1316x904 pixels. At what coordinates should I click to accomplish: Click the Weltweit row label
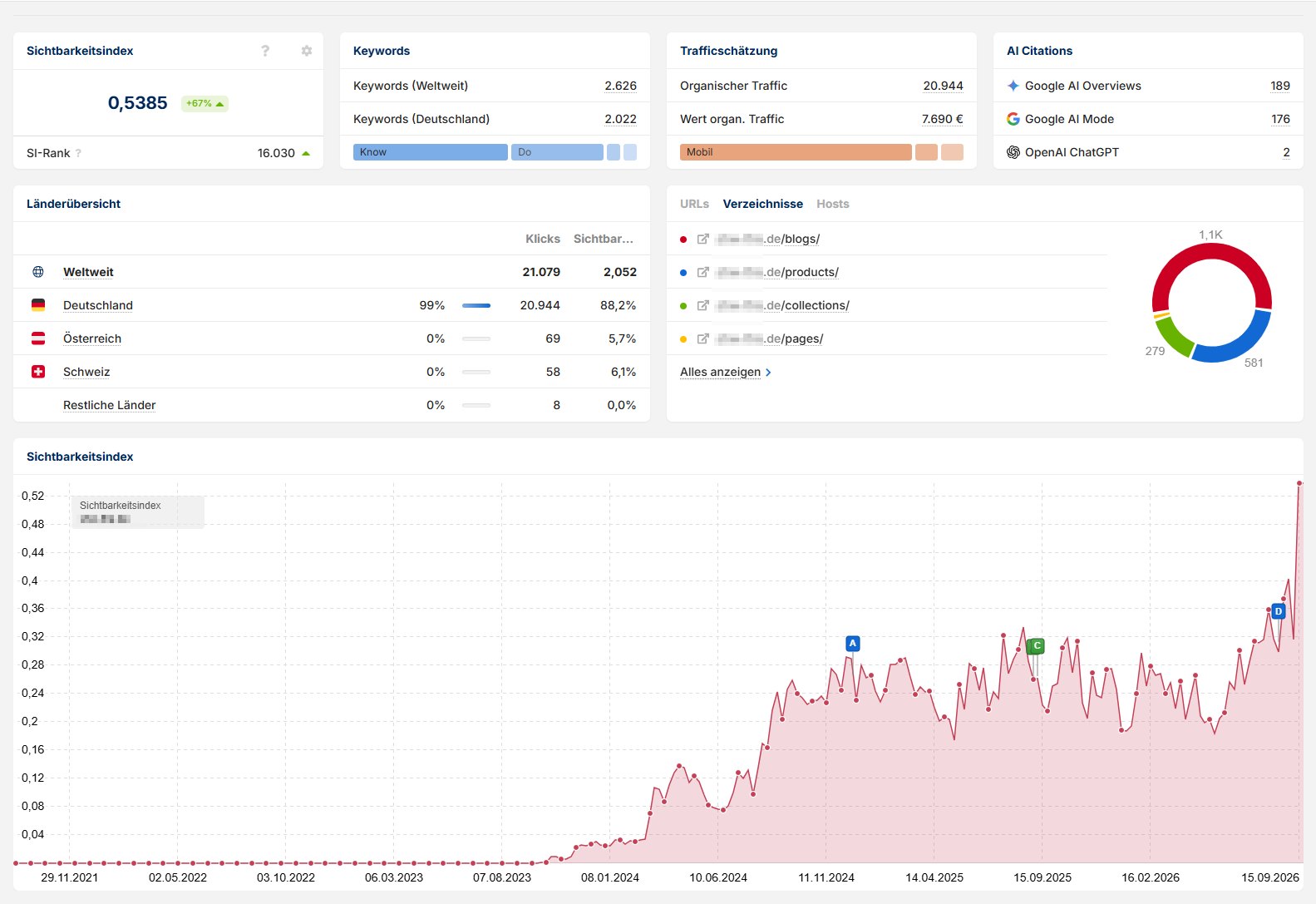click(88, 272)
